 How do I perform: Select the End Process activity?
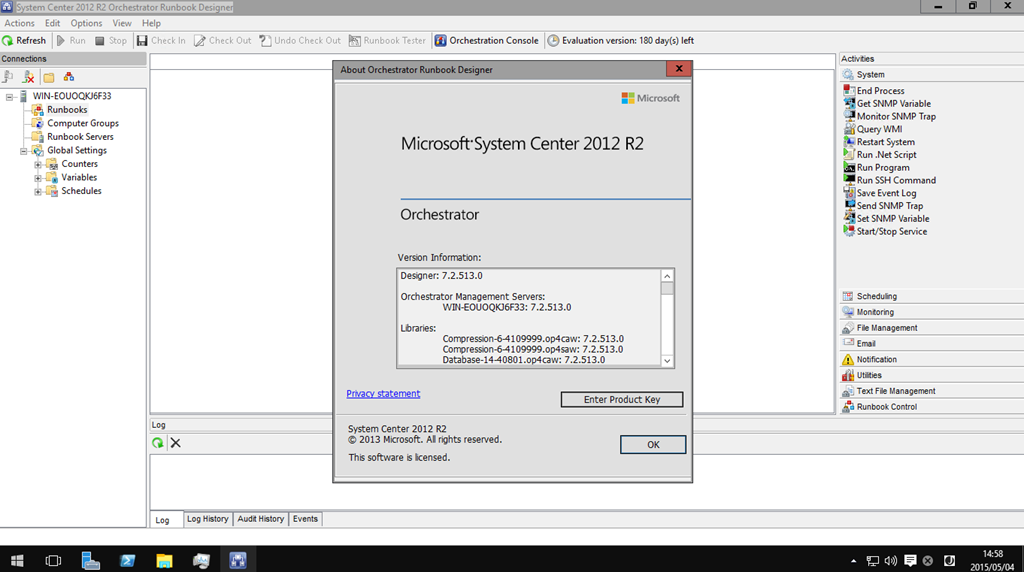pyautogui.click(x=874, y=91)
